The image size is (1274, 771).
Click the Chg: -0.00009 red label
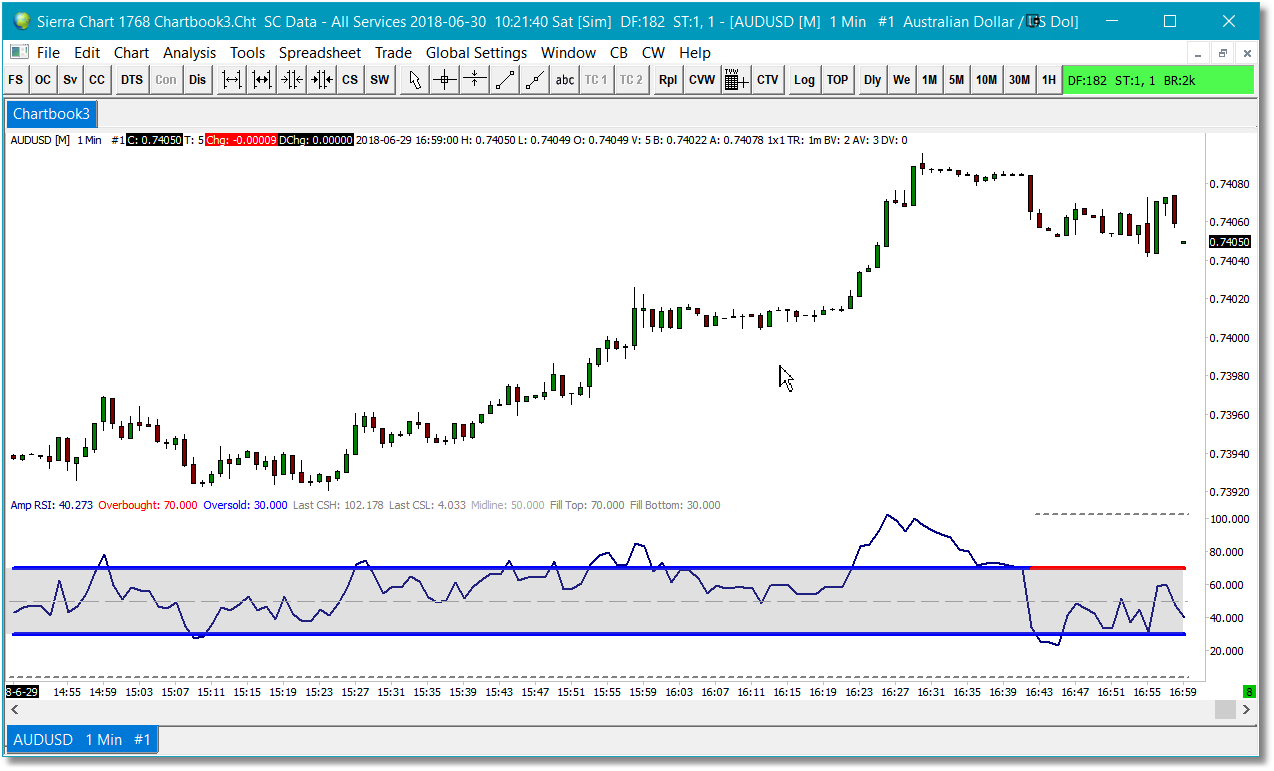click(240, 140)
